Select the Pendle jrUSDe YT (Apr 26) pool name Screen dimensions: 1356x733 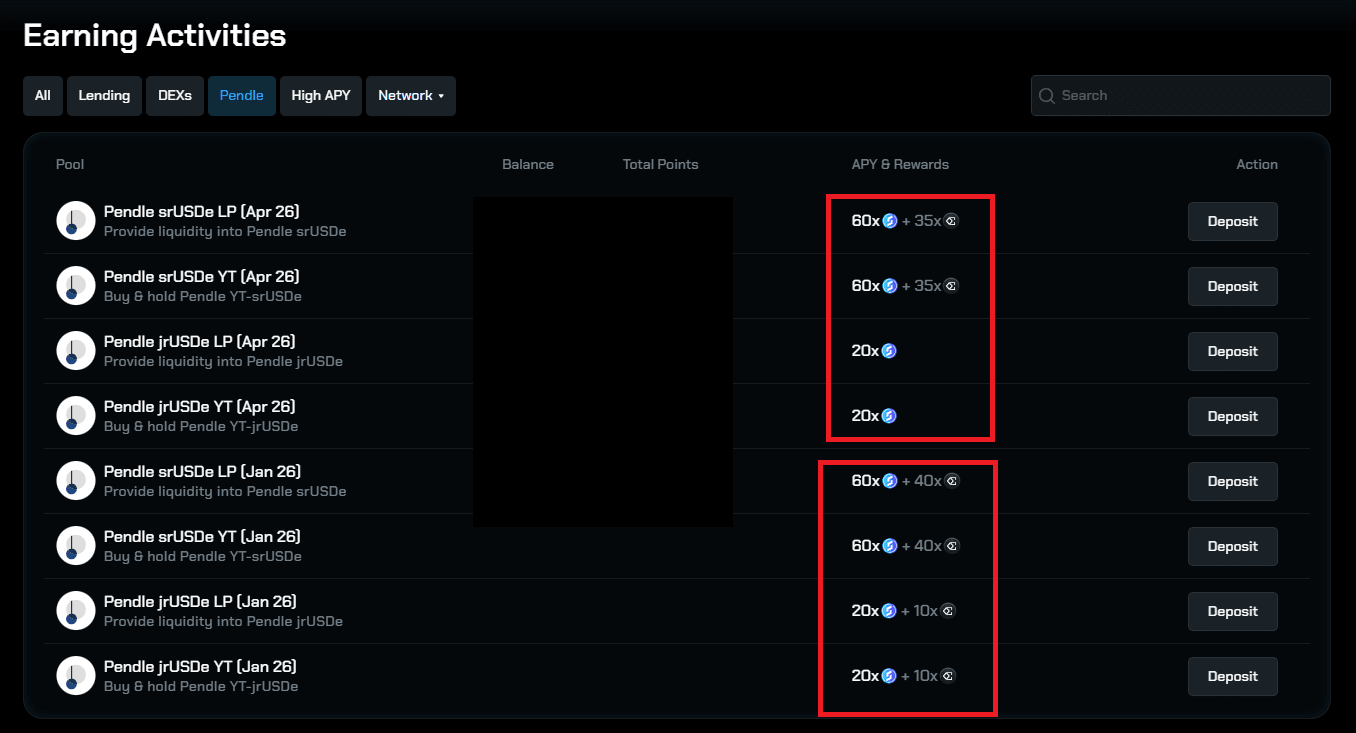pos(200,407)
